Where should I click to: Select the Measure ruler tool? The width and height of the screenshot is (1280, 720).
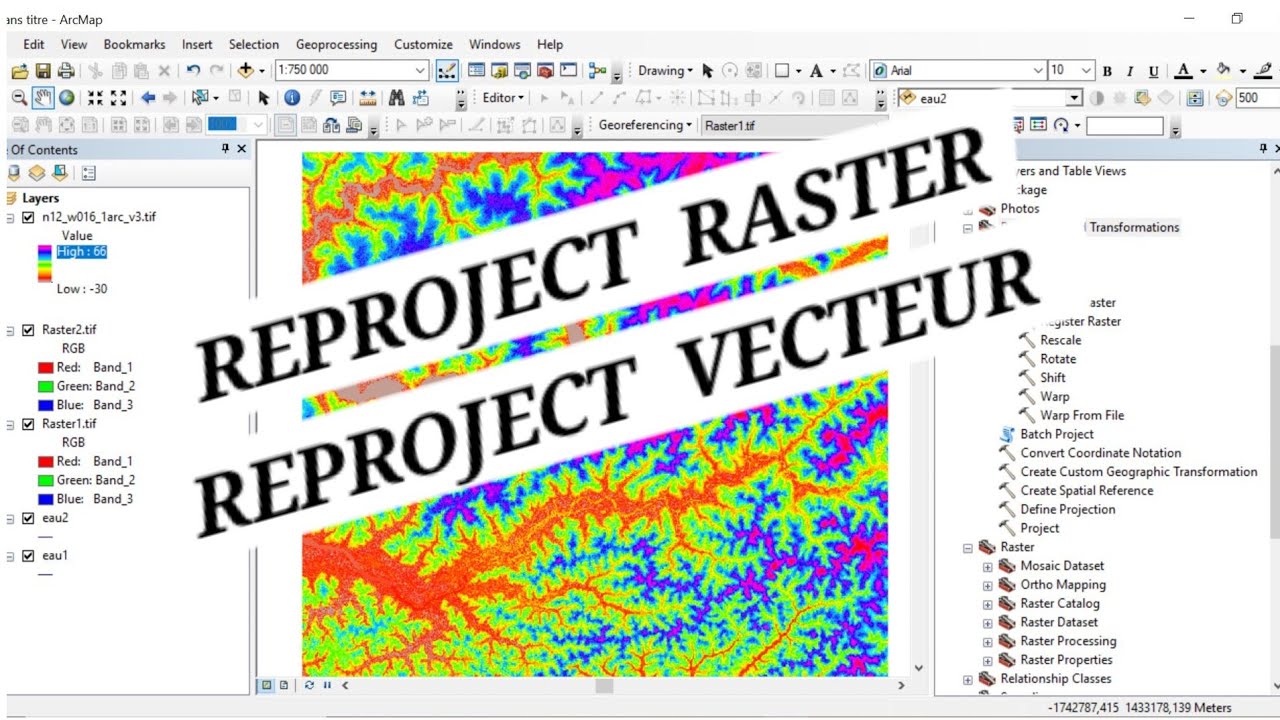click(x=368, y=98)
